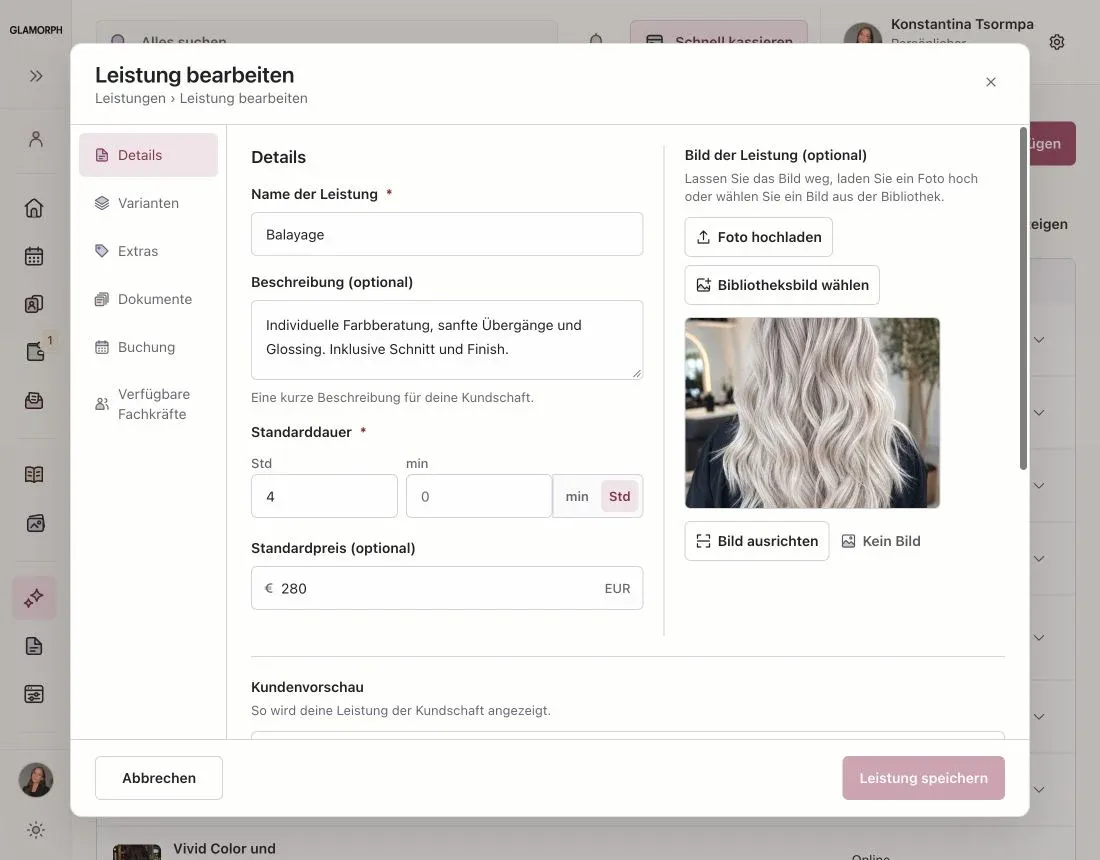The width and height of the screenshot is (1100, 860).
Task: Select the sparkles services icon in sidebar
Action: (x=34, y=598)
